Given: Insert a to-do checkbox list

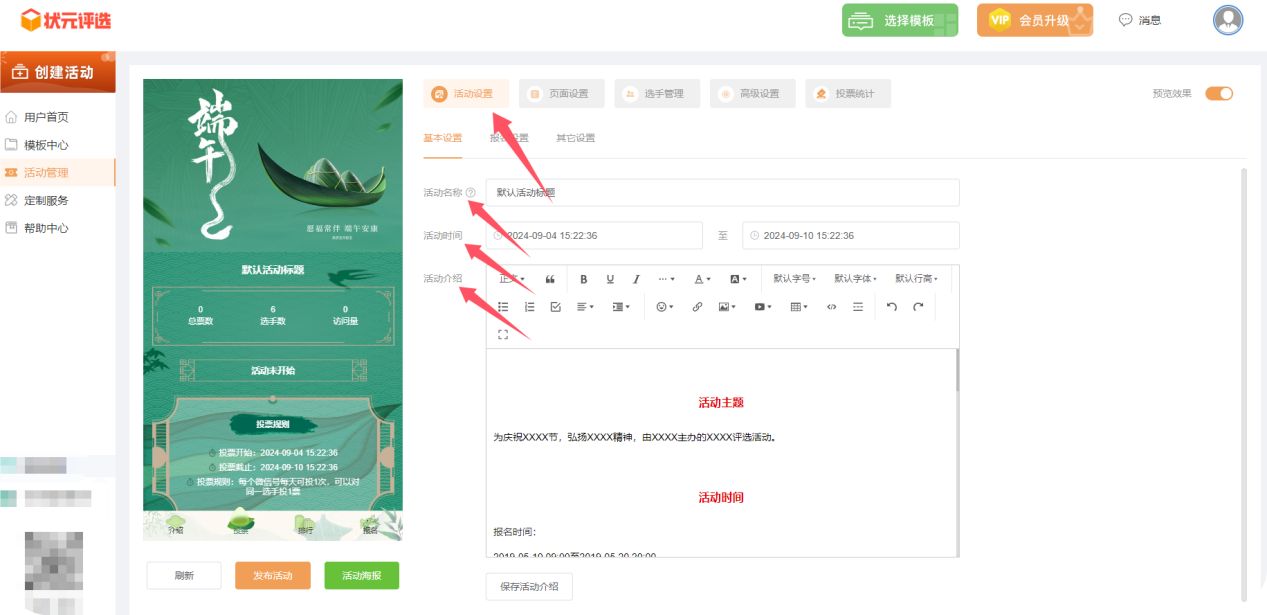Looking at the screenshot, I should point(556,307).
